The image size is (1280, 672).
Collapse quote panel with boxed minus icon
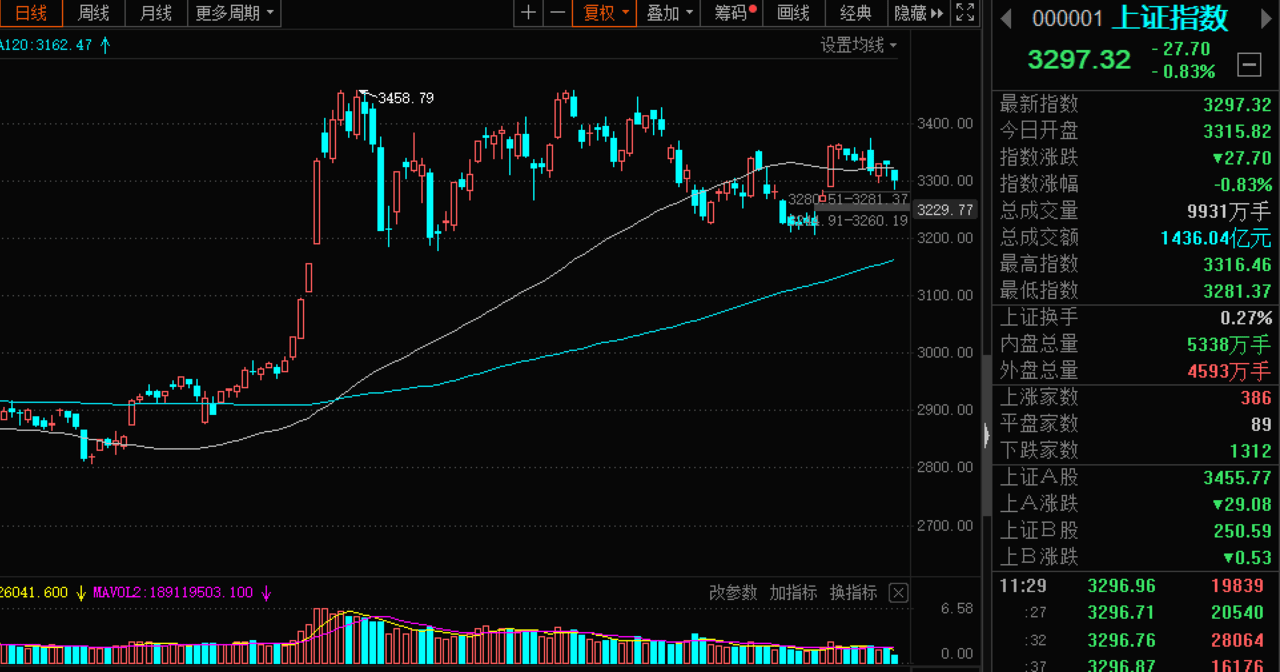pos(1249,65)
